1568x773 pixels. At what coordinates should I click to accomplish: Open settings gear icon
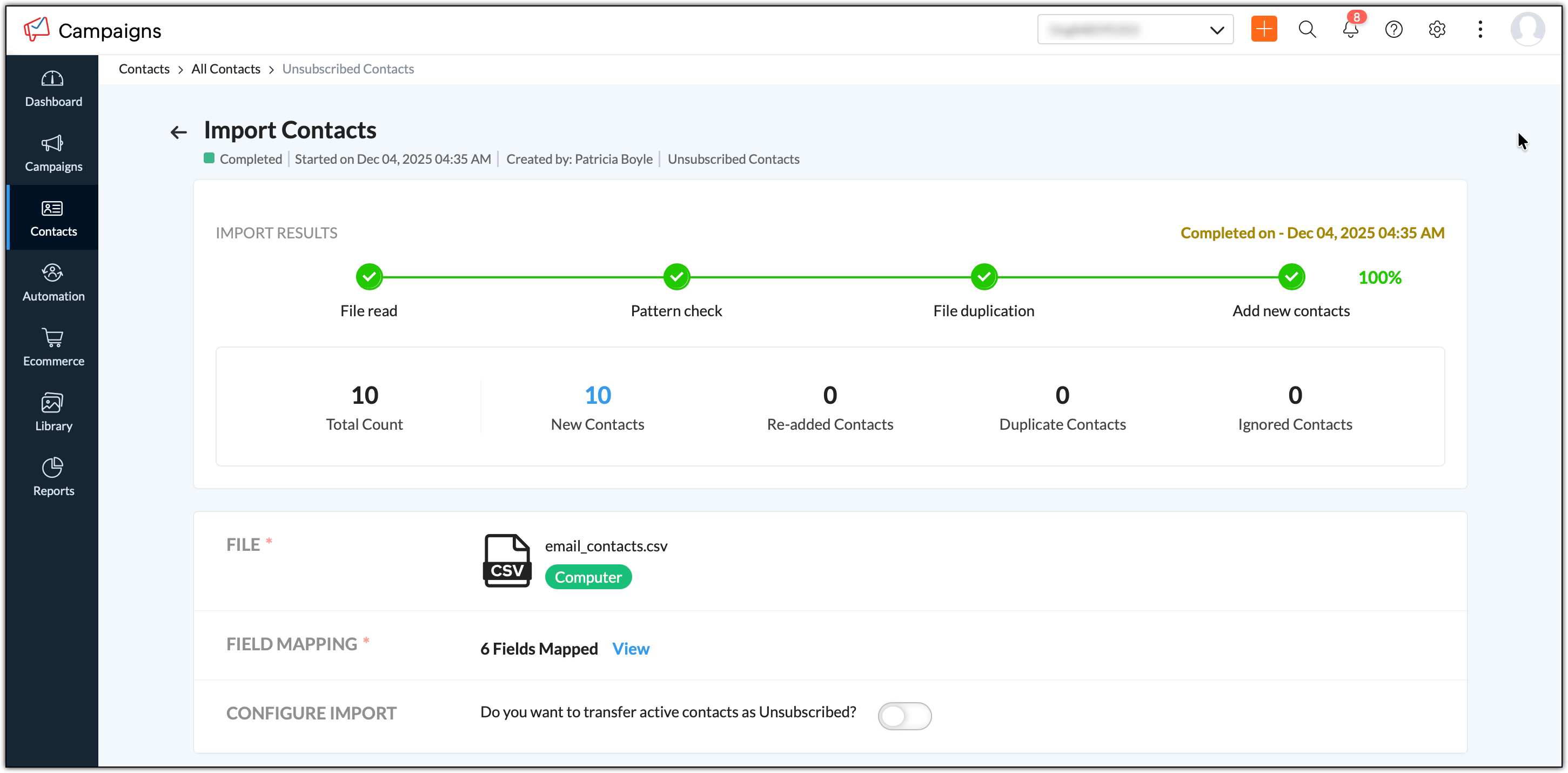tap(1437, 29)
